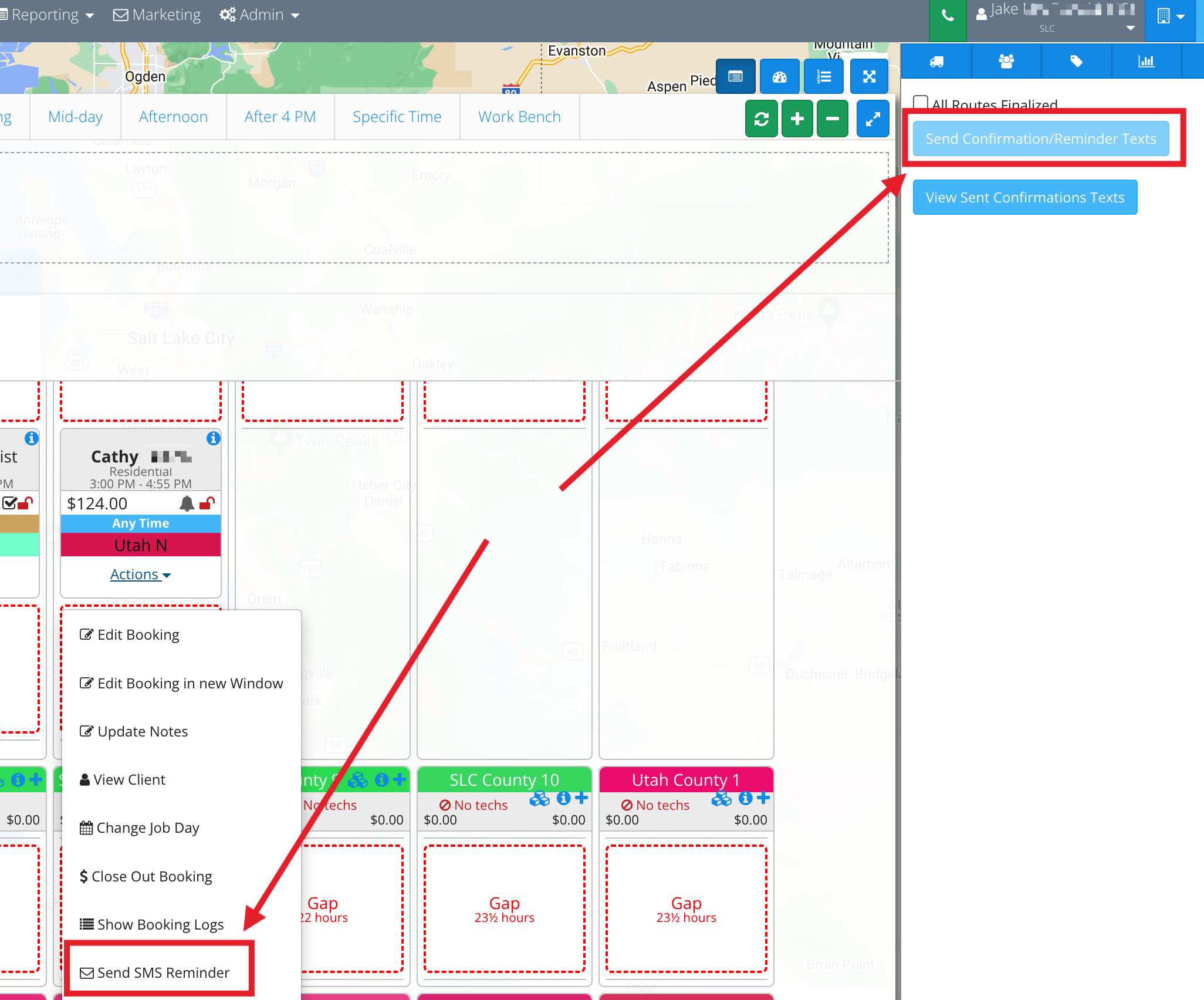Click the numbered list map icon
1204x1000 pixels.
pyautogui.click(x=824, y=76)
